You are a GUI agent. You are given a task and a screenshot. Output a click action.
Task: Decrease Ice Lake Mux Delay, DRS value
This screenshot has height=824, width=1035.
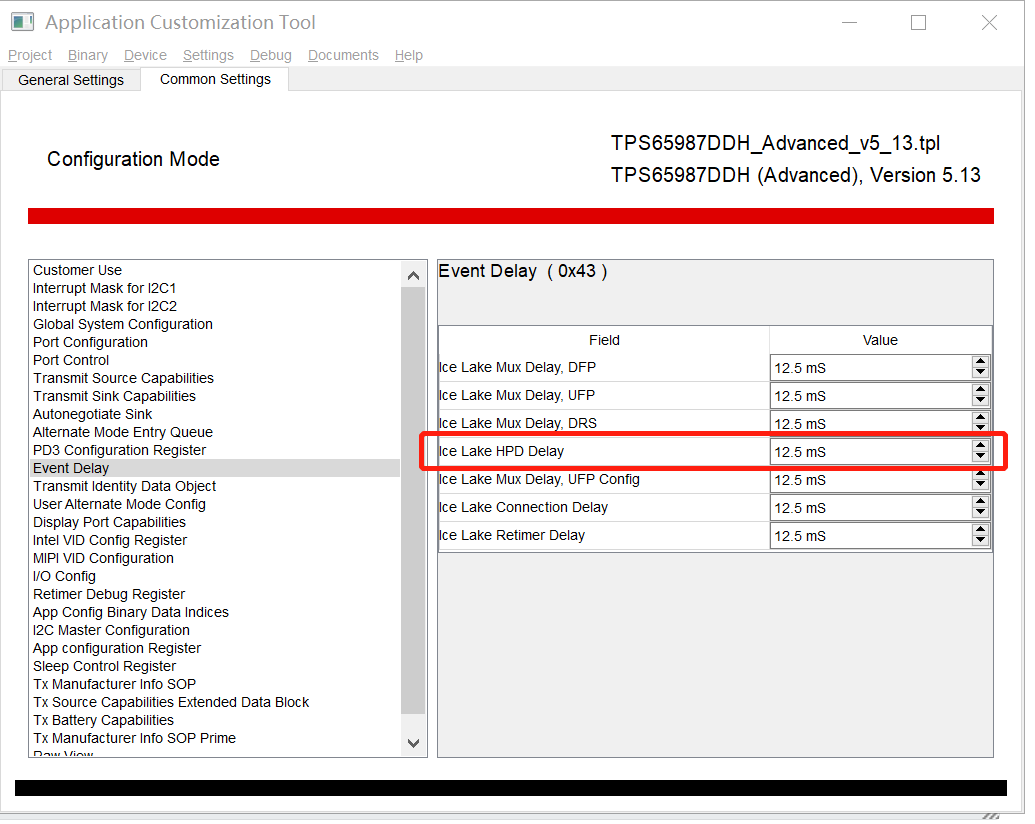pyautogui.click(x=980, y=428)
